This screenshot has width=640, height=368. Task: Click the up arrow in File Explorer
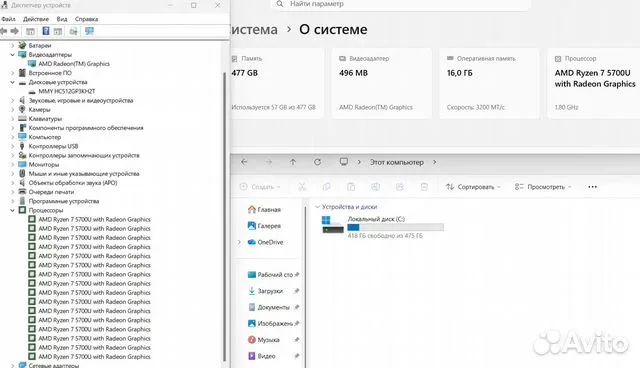click(293, 162)
